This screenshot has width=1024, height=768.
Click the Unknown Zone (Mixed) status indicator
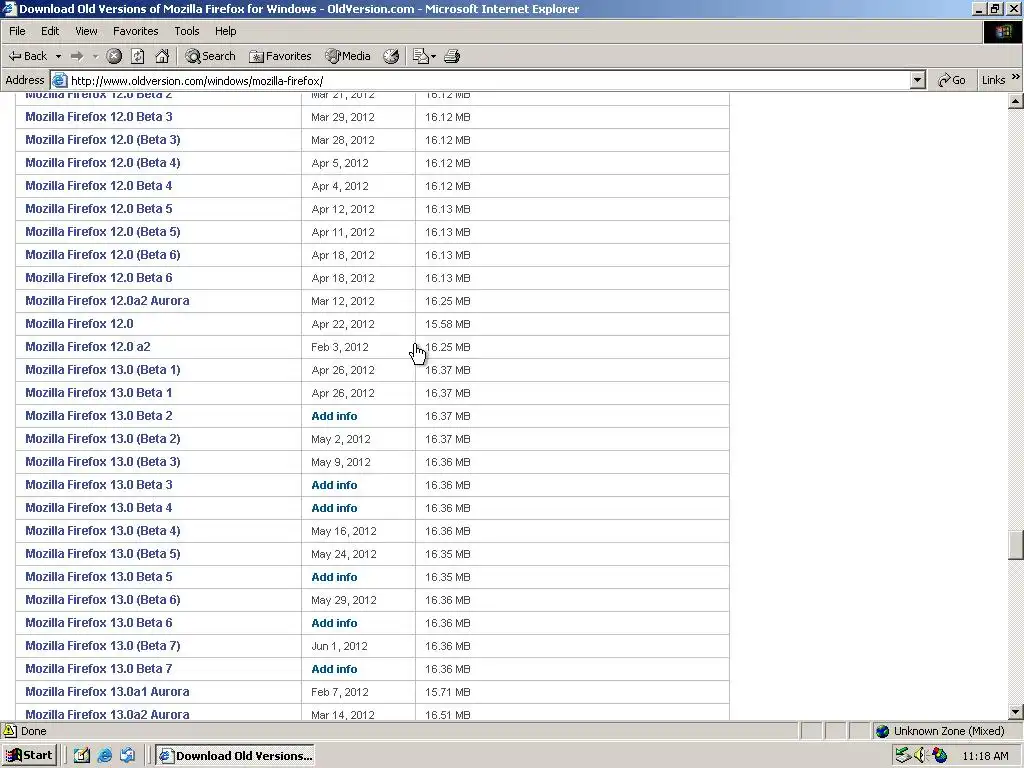[948, 731]
